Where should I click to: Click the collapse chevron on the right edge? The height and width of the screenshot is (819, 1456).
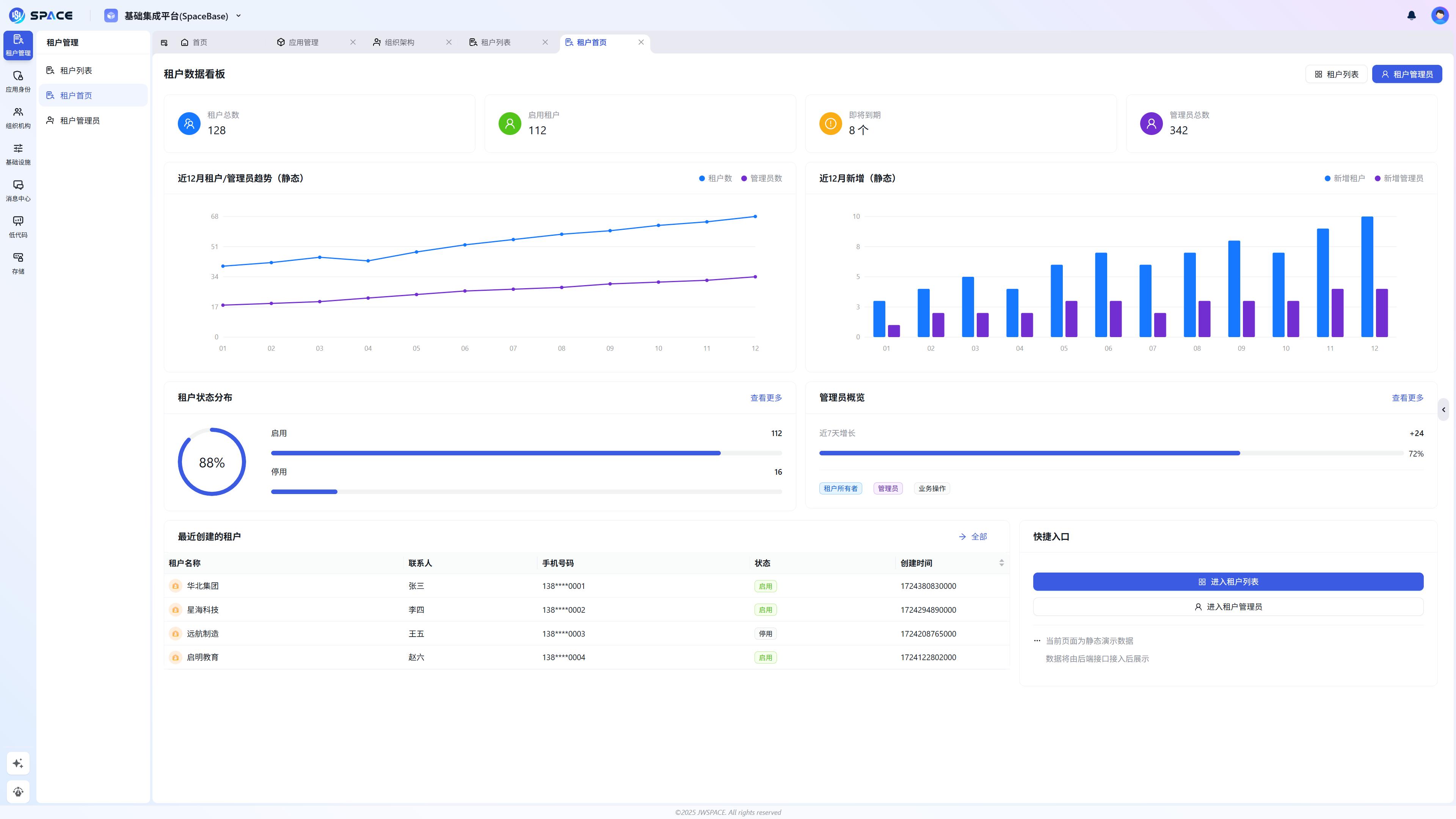coord(1443,410)
